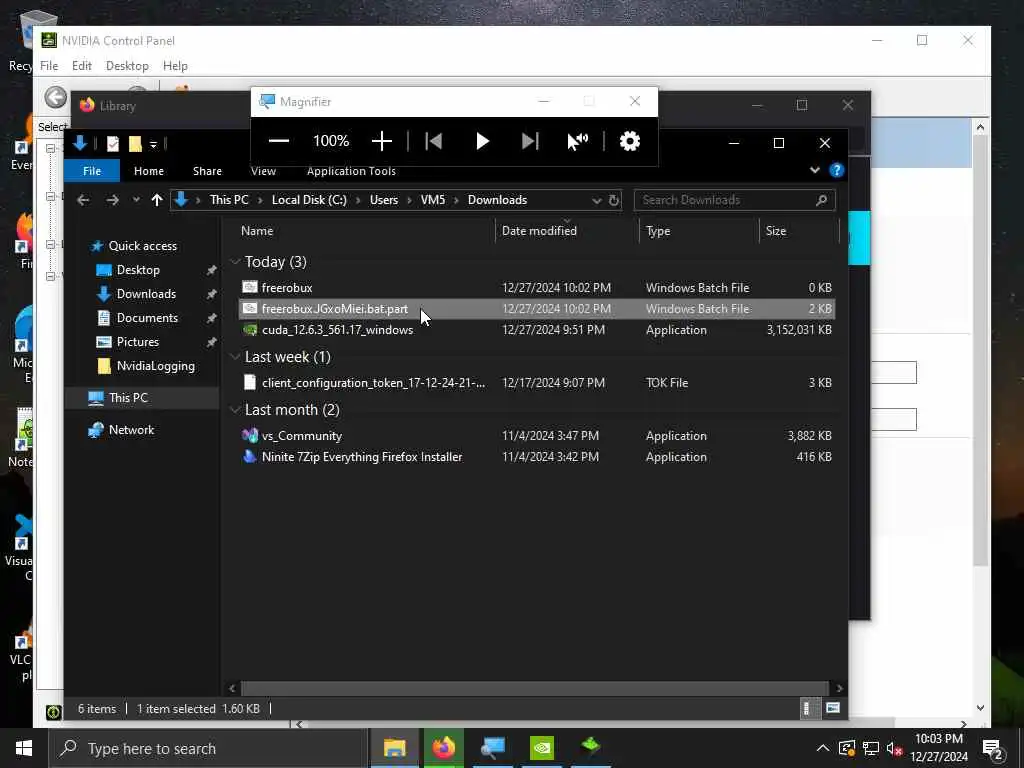Switch to large icons view in status bar
The width and height of the screenshot is (1024, 768).
pos(832,709)
